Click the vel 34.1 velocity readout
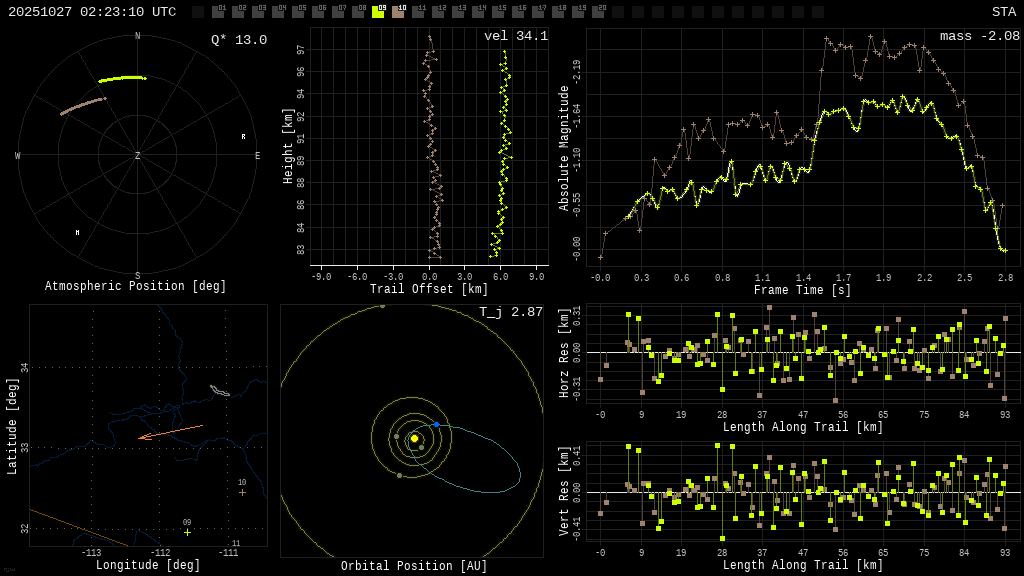The height and width of the screenshot is (576, 1024). 515,37
